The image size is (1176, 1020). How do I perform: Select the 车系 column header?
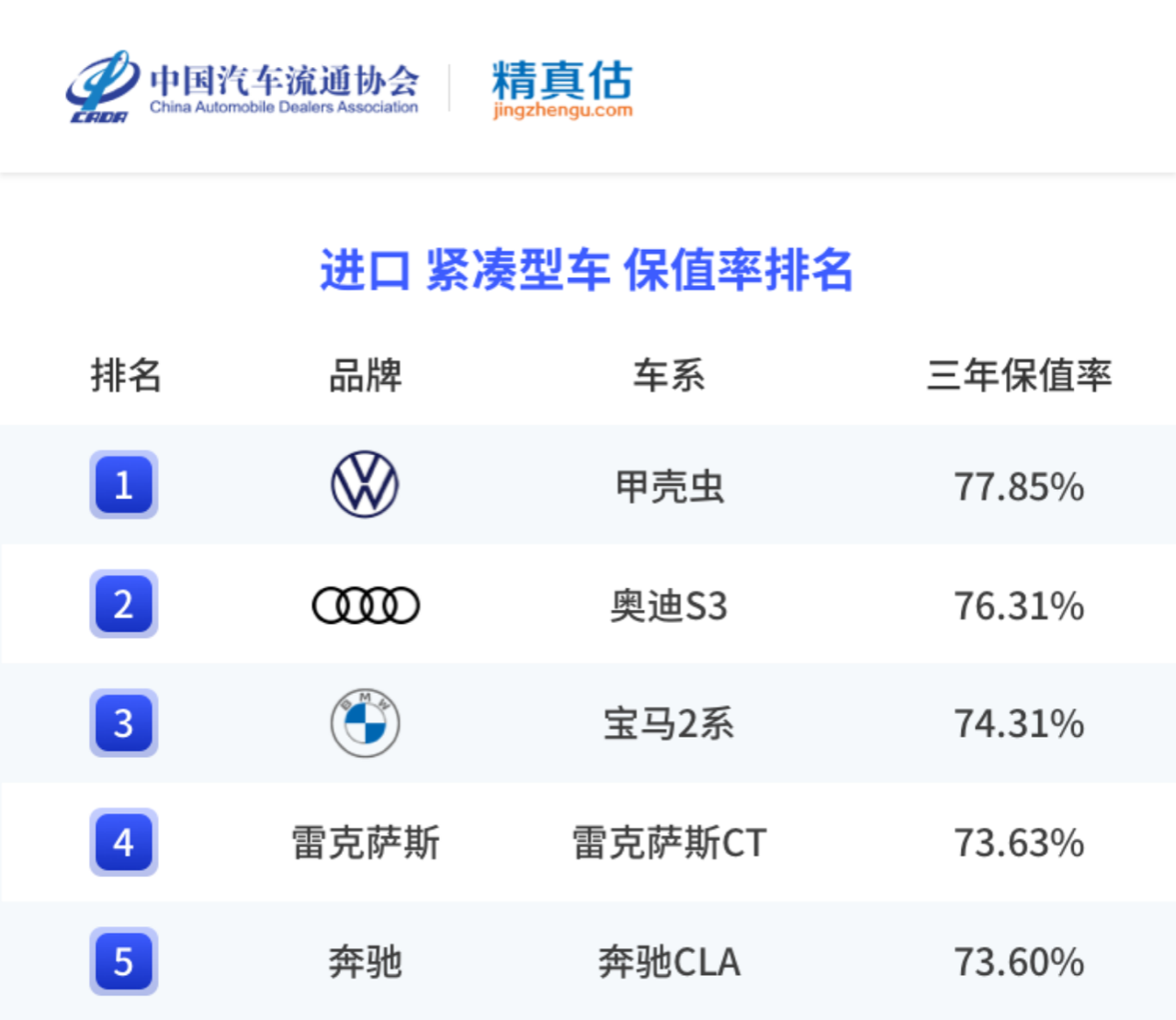tap(669, 375)
